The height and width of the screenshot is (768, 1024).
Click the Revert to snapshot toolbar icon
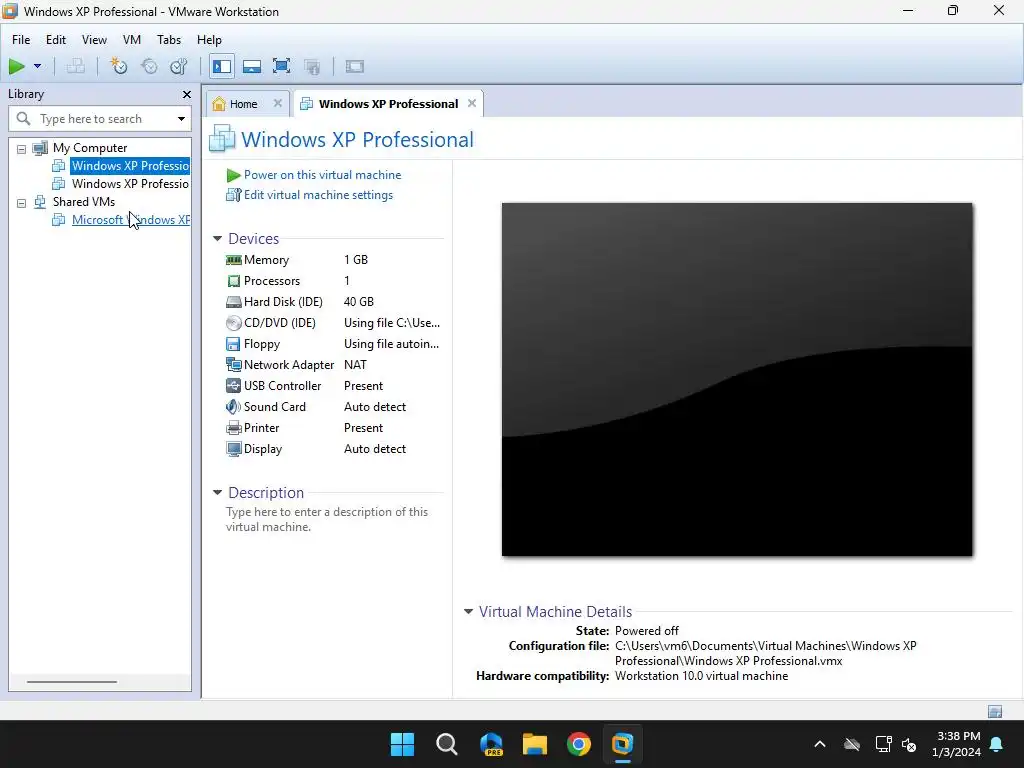coord(149,66)
